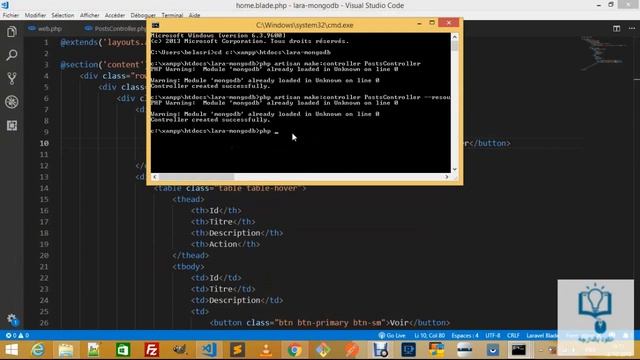Screen dimensions: 640x360
Task: Click Go Live in the status bar
Action: click(x=392, y=336)
